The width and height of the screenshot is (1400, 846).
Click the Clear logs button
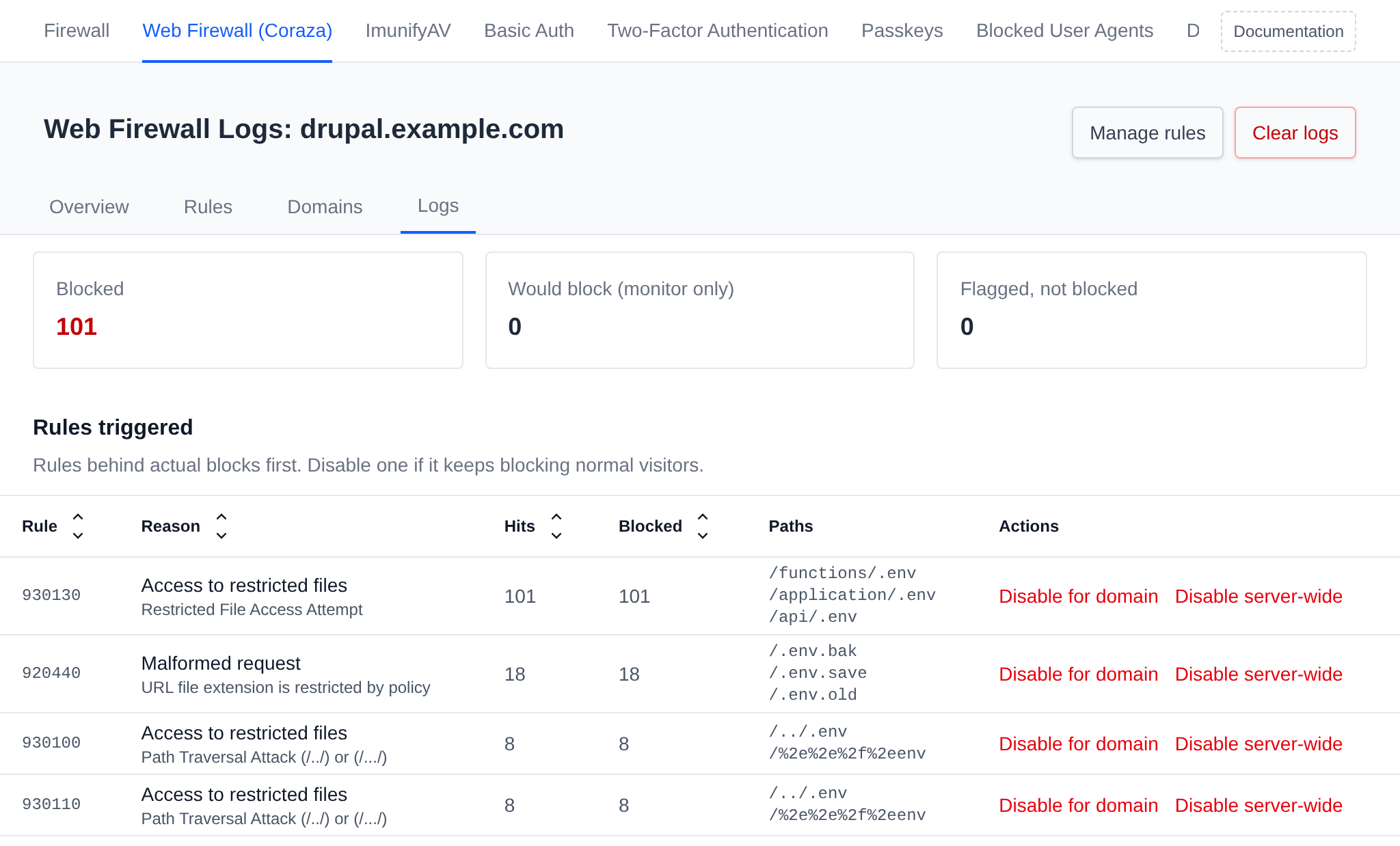pos(1295,133)
